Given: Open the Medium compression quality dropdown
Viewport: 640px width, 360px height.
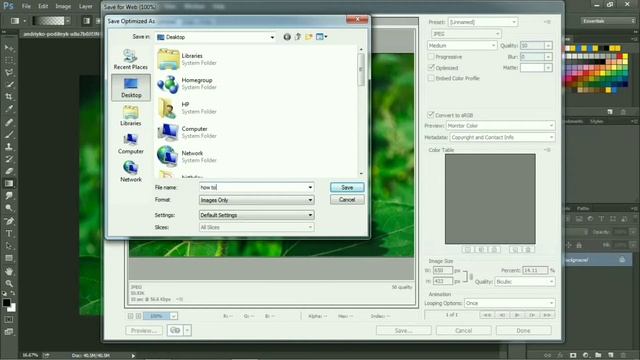Looking at the screenshot, I should click(x=462, y=45).
